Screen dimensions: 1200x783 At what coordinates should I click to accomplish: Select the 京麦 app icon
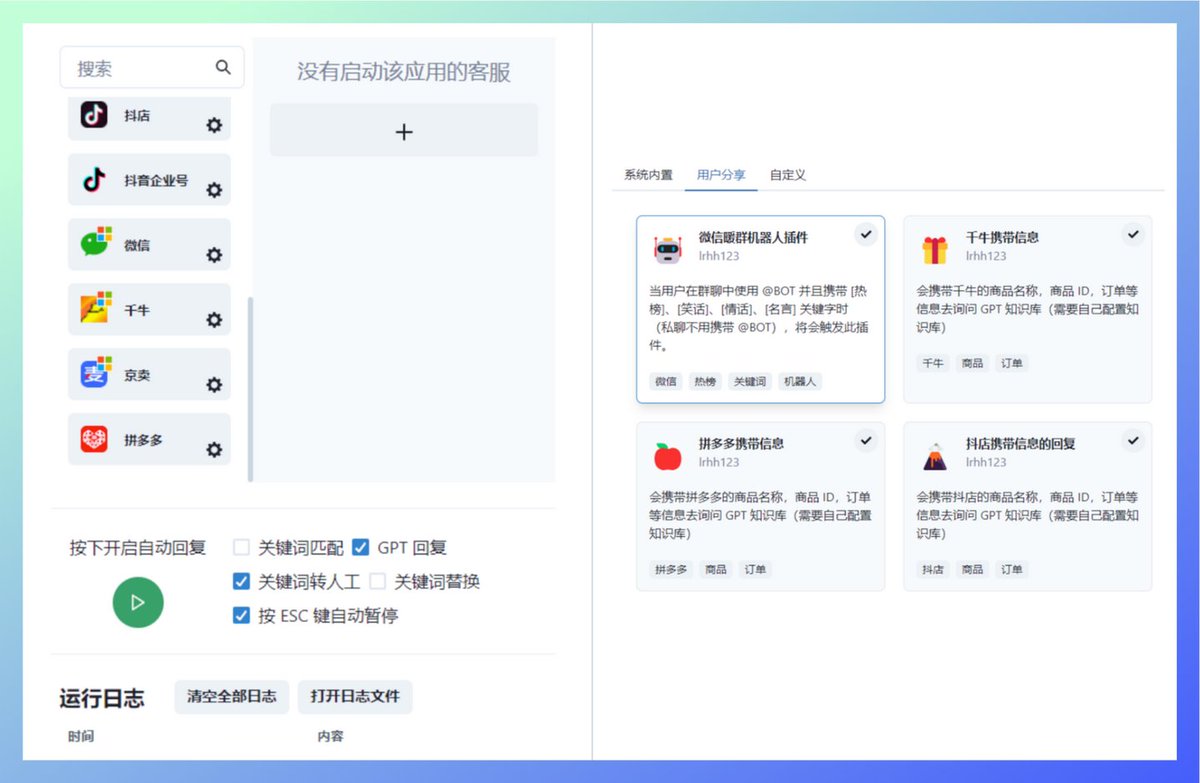(95, 374)
